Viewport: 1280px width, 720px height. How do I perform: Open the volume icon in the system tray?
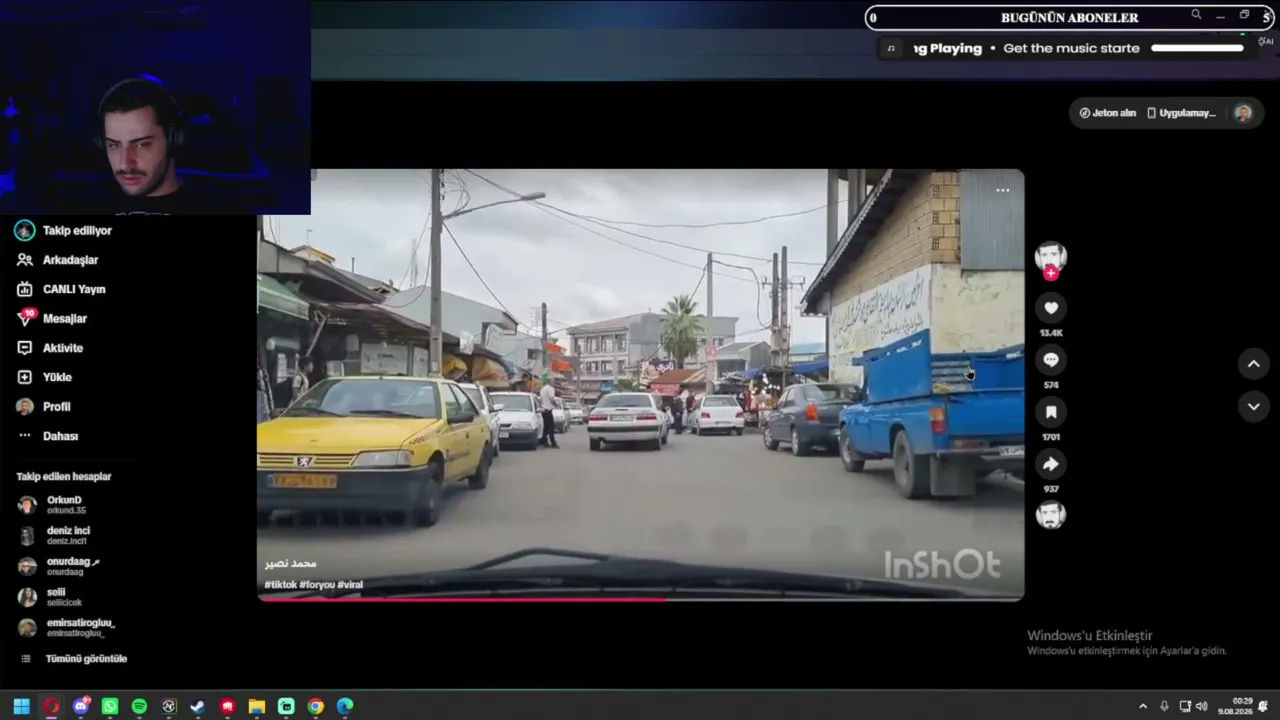click(x=1202, y=706)
